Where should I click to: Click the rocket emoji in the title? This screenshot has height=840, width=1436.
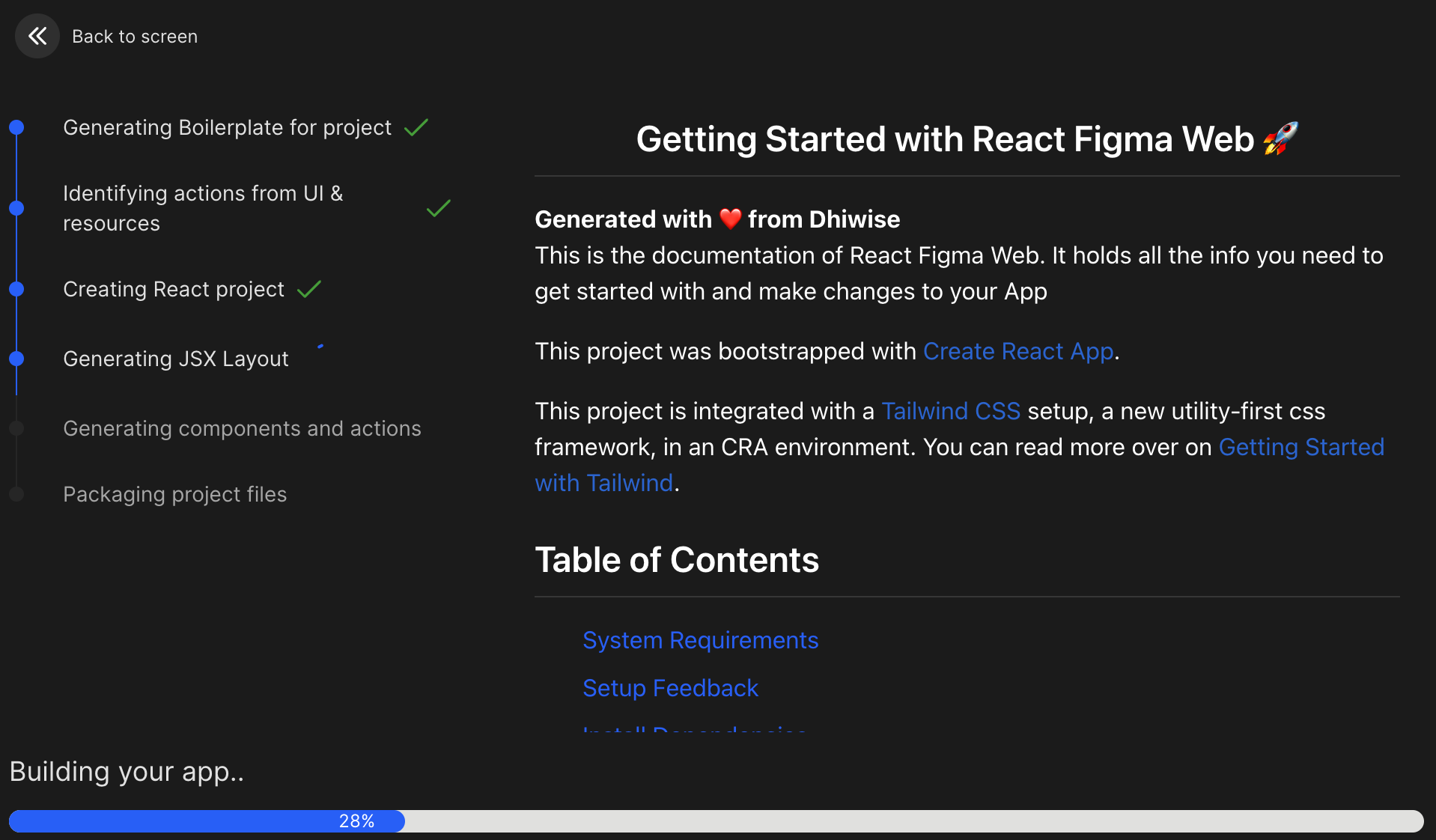pos(1280,139)
